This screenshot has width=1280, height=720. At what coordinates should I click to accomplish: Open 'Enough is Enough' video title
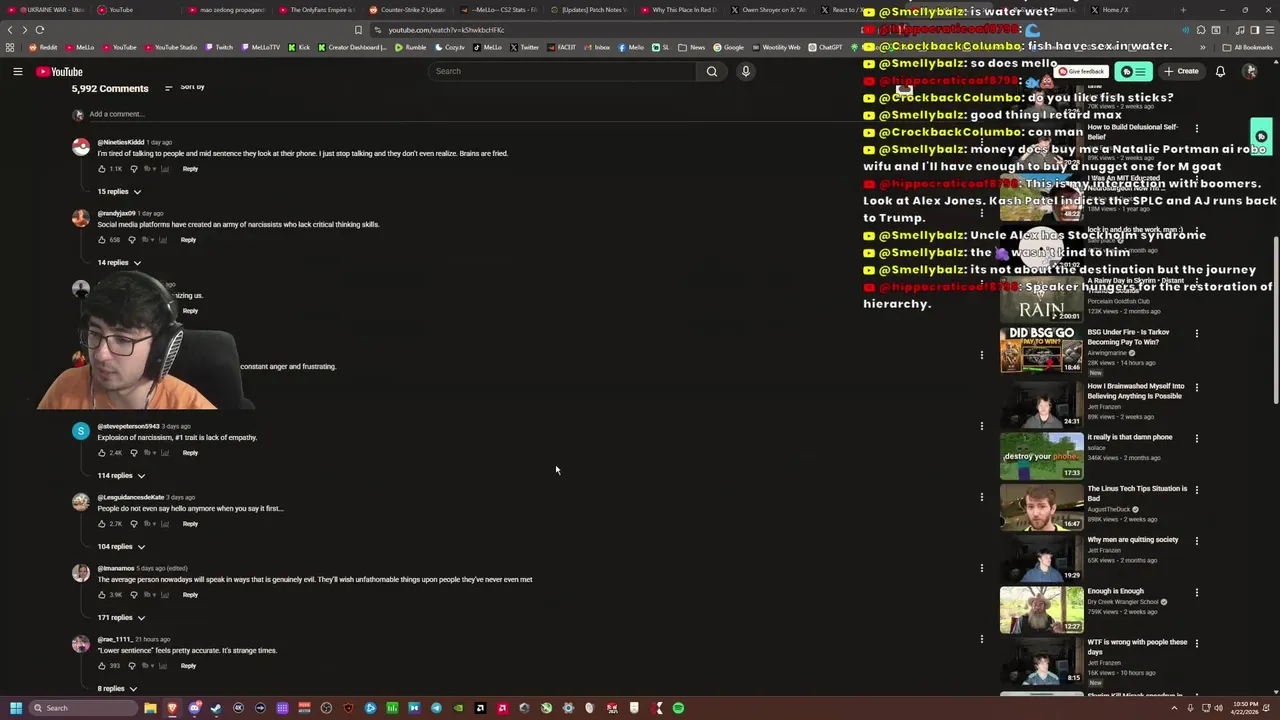[x=1115, y=591]
